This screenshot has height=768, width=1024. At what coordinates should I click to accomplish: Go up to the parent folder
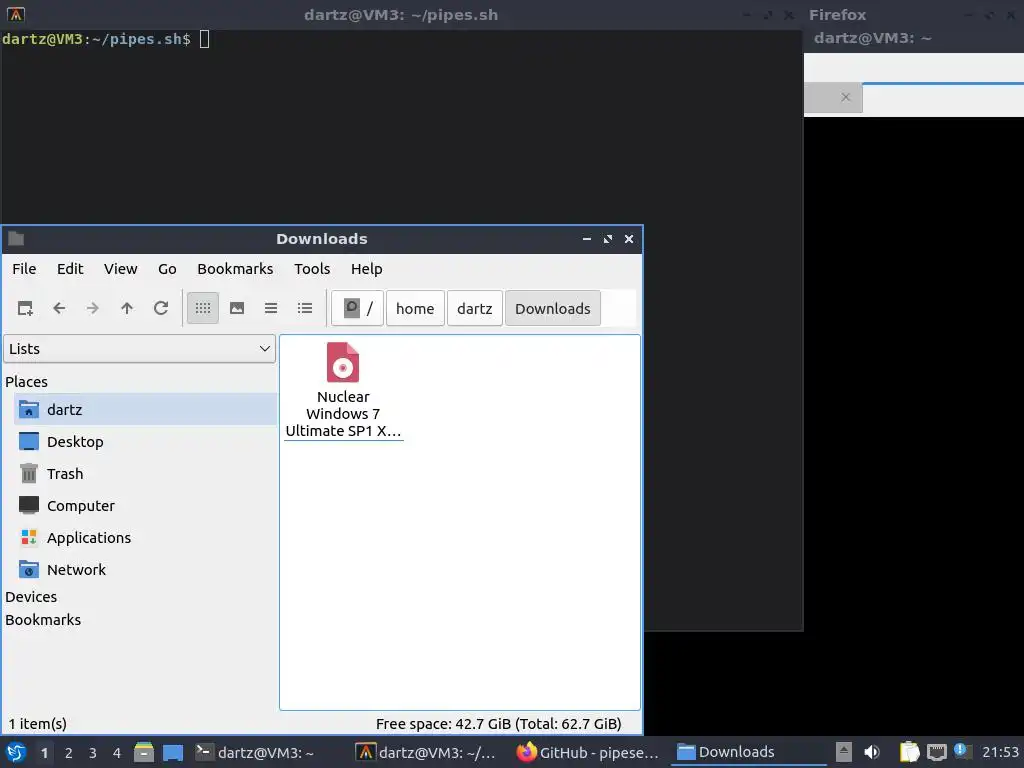point(127,308)
